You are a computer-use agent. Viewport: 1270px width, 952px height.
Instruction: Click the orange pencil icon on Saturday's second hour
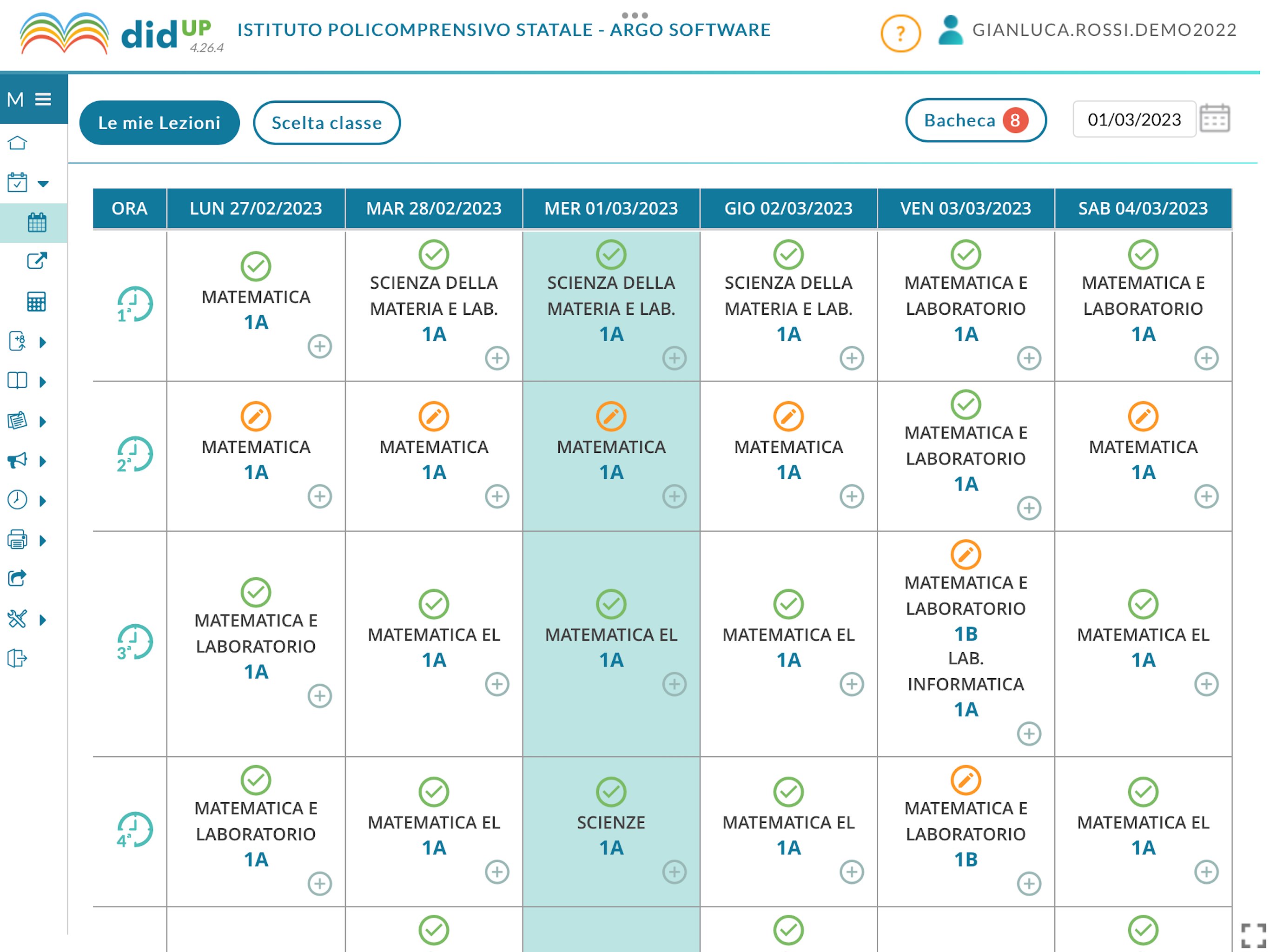click(1143, 416)
